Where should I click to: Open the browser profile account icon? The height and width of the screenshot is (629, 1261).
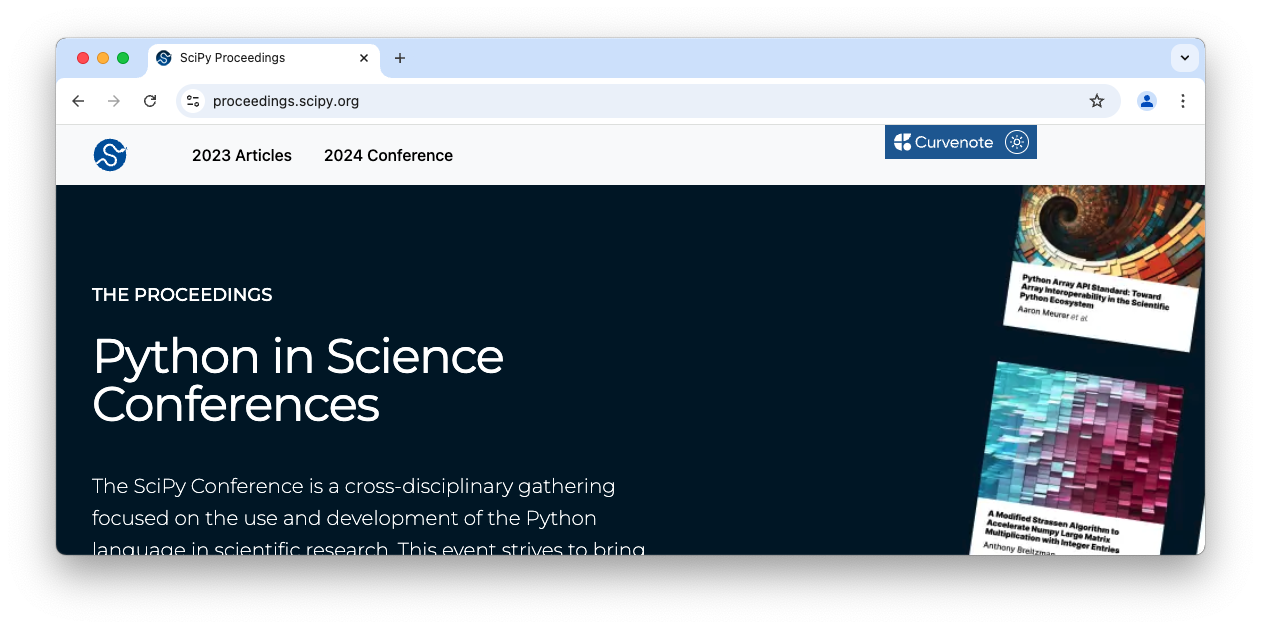(1146, 101)
